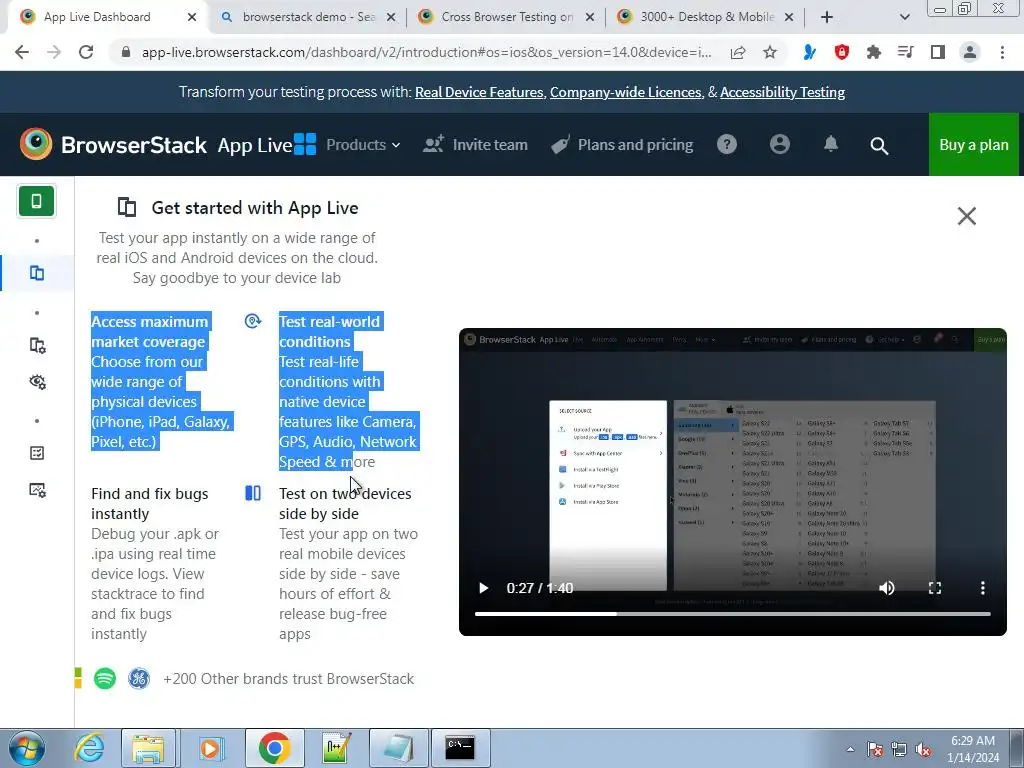Open the Chrome three-dot menu
This screenshot has height=768, width=1024.
click(1002, 52)
